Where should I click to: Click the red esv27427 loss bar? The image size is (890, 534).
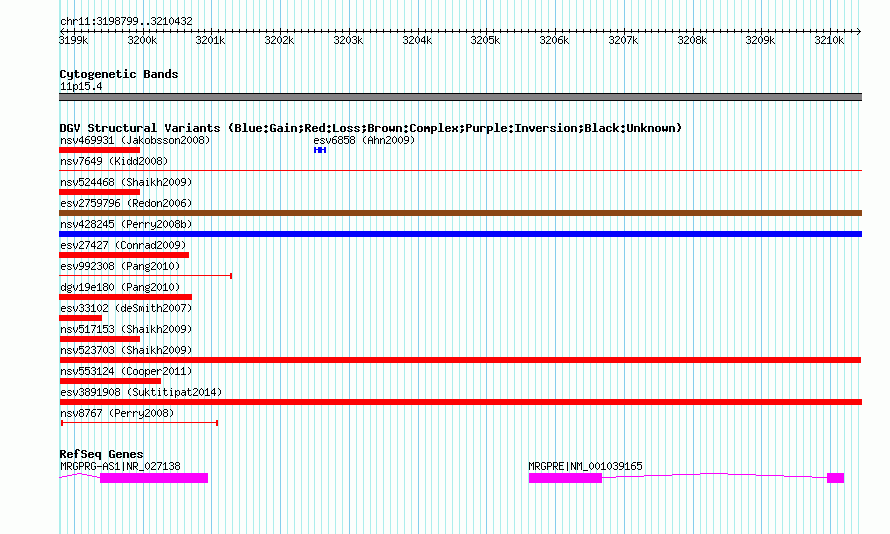point(124,255)
